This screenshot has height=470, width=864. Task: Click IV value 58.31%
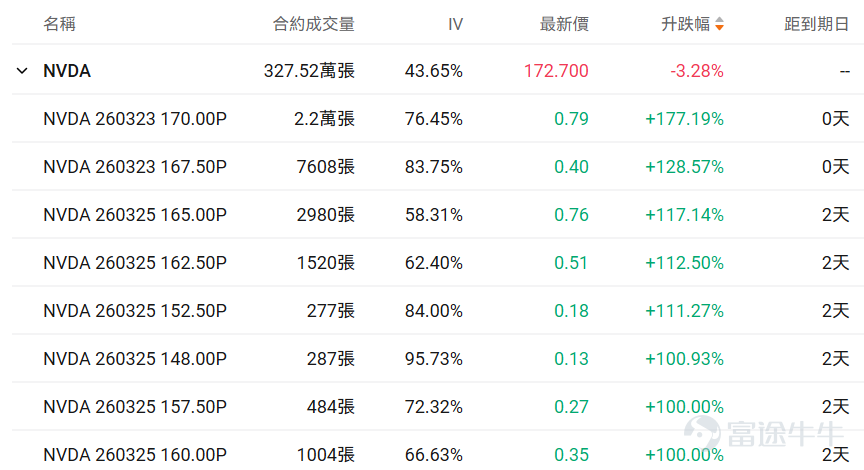pos(434,215)
